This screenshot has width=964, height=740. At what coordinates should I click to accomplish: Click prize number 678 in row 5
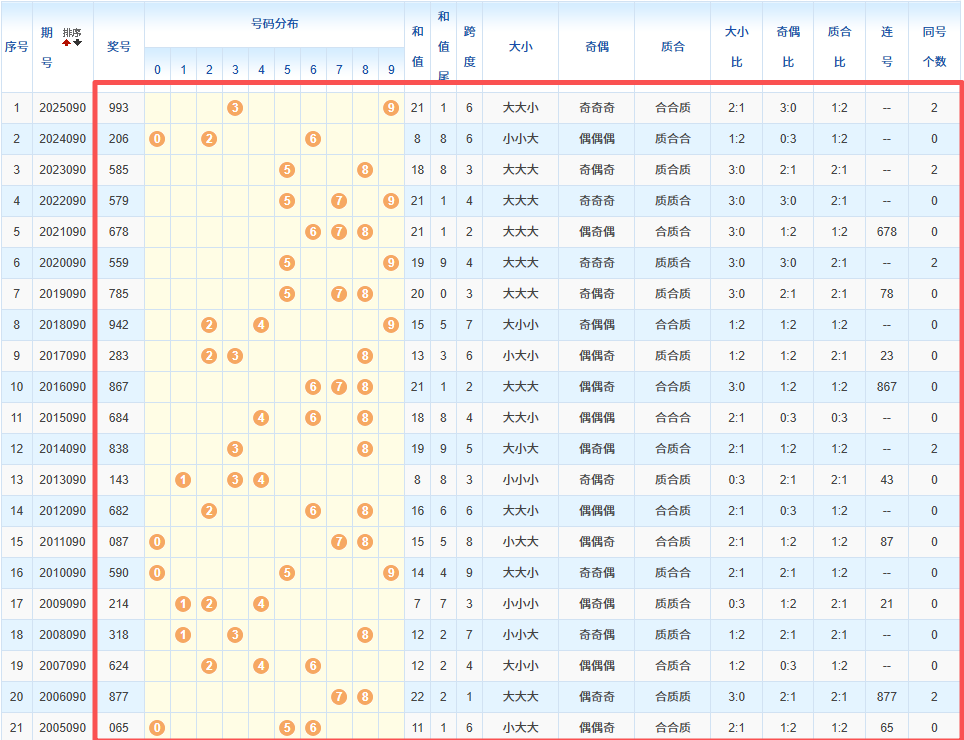click(x=119, y=231)
